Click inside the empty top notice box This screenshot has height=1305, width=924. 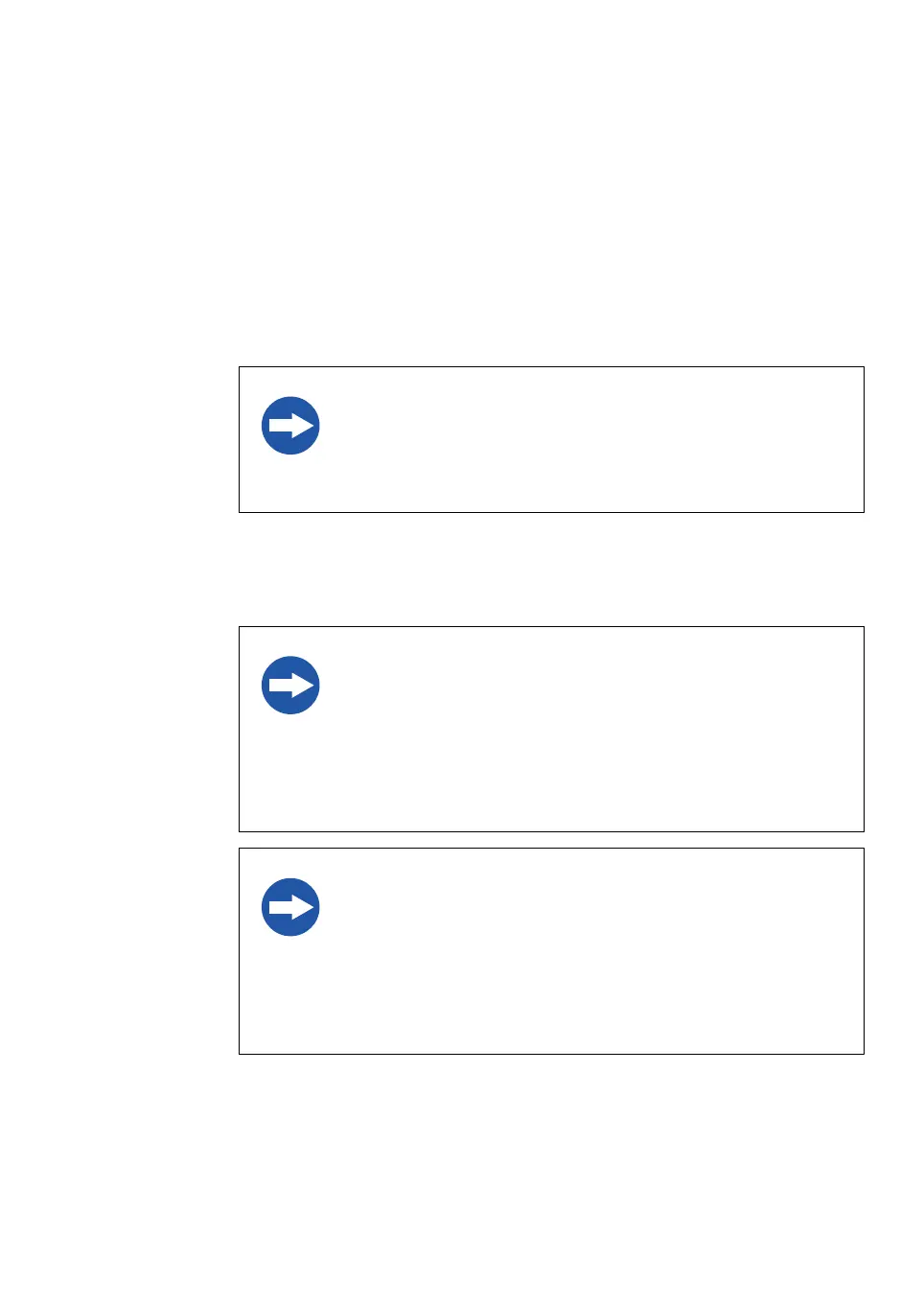coord(551,439)
